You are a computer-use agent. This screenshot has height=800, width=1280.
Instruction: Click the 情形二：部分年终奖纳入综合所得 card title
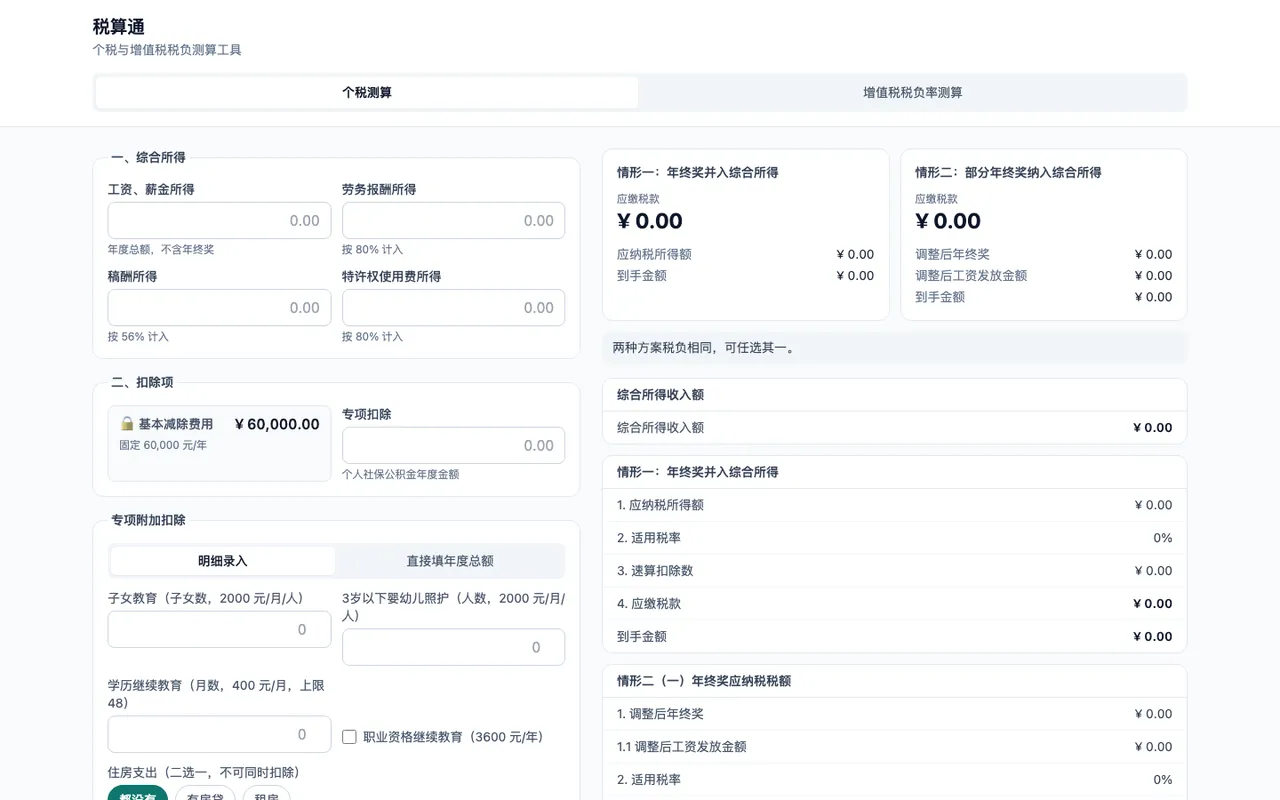[x=1008, y=173]
